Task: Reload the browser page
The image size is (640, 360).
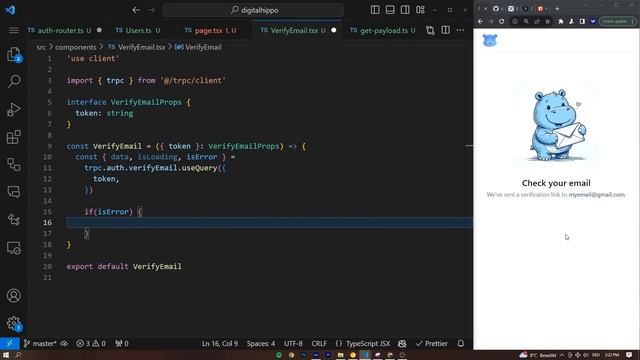Action: 502,21
